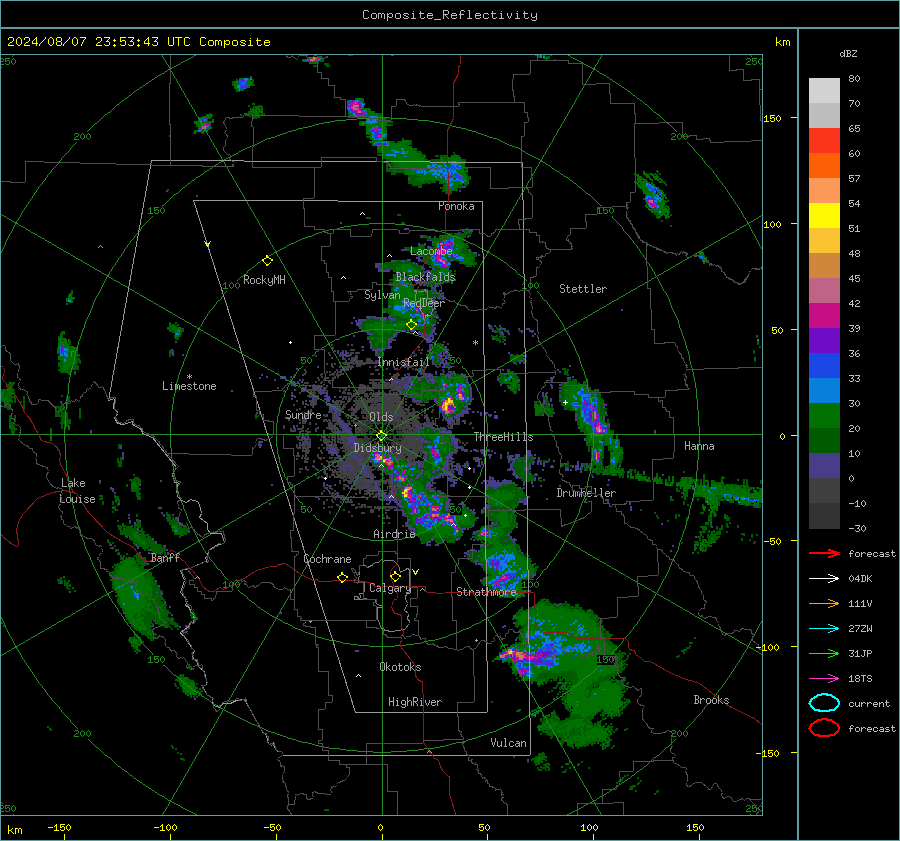Viewport: 900px width, 841px height.
Task: Click the Airdrie town label
Action: pyautogui.click(x=394, y=534)
